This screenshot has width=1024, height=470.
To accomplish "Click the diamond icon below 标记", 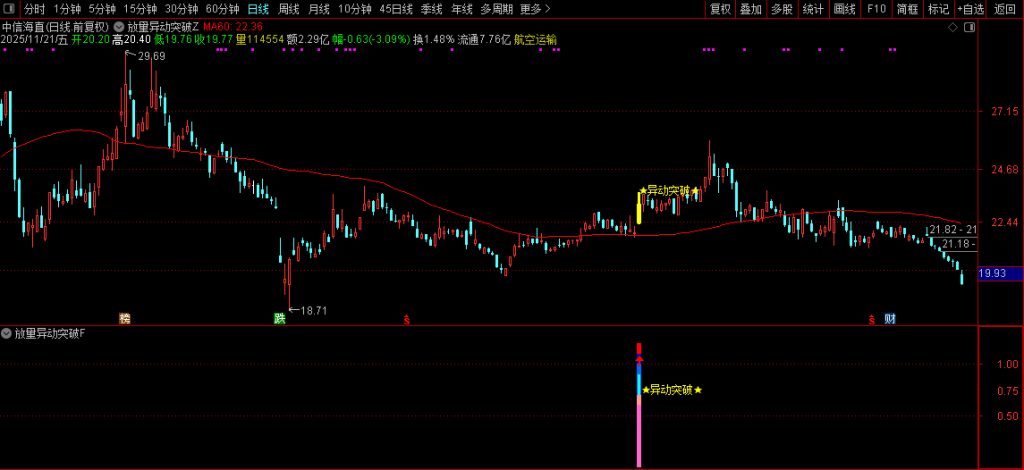I will [x=951, y=26].
